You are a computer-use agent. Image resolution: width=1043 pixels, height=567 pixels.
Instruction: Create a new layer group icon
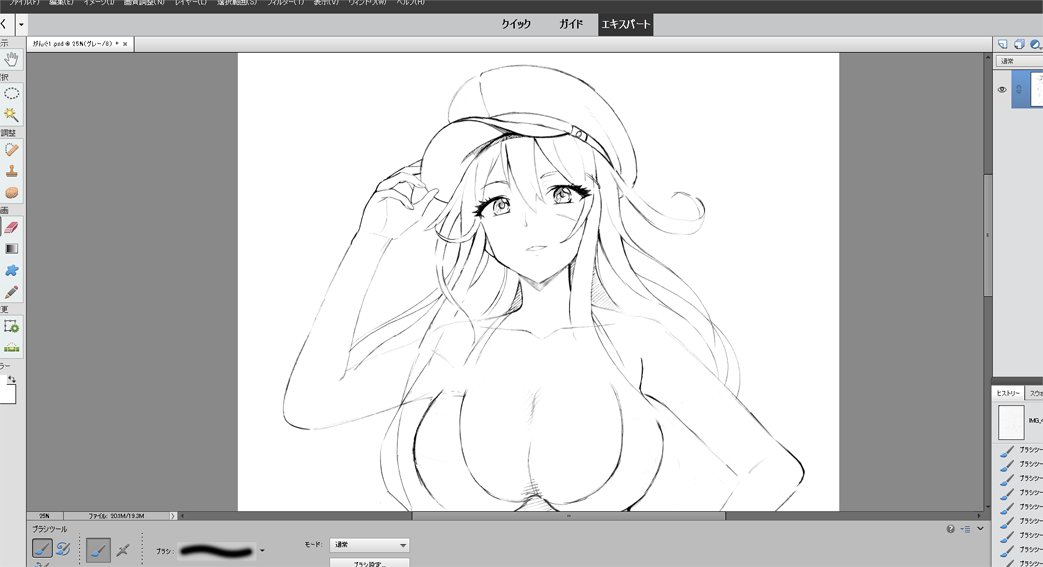point(1019,45)
